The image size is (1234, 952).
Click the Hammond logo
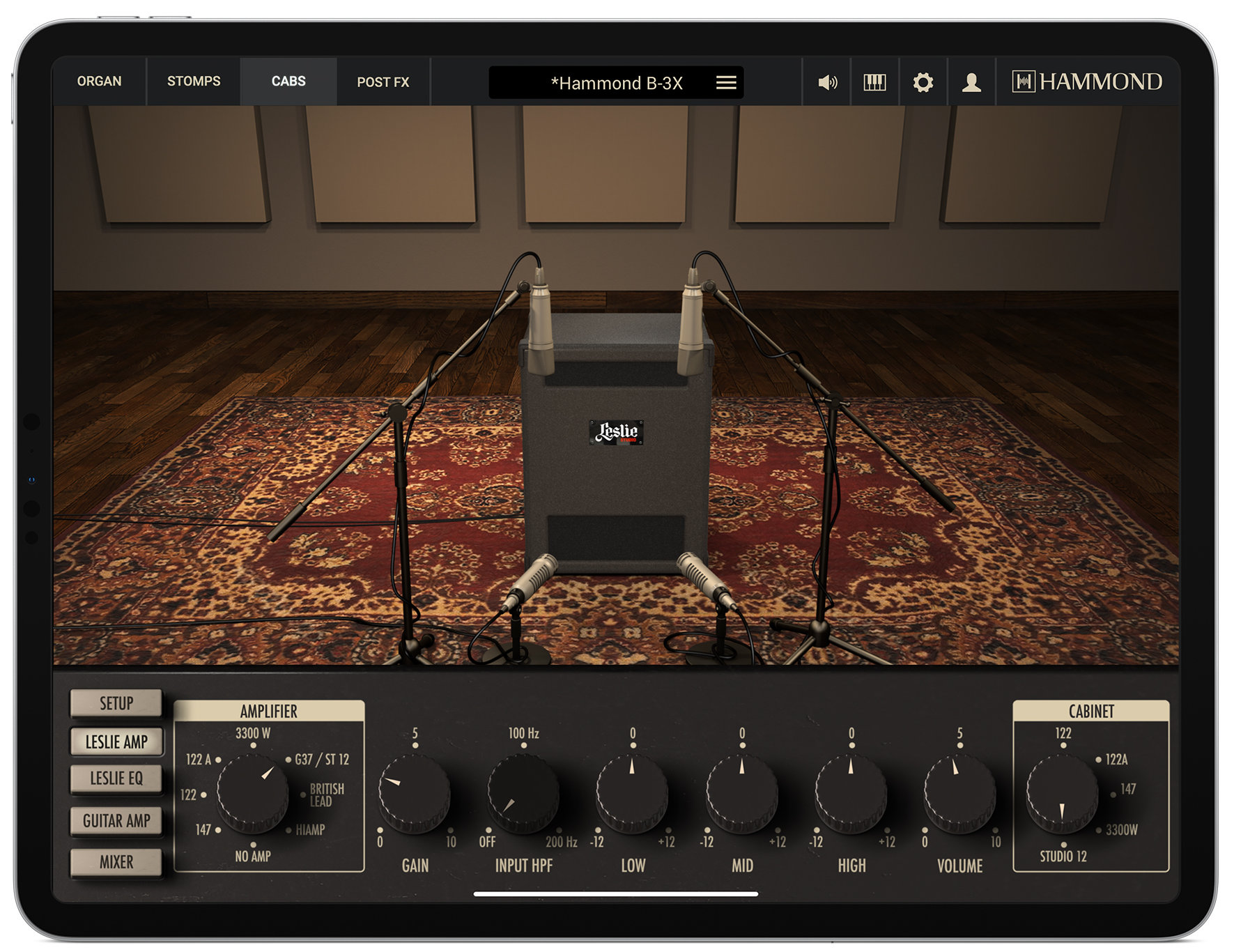(x=1087, y=82)
